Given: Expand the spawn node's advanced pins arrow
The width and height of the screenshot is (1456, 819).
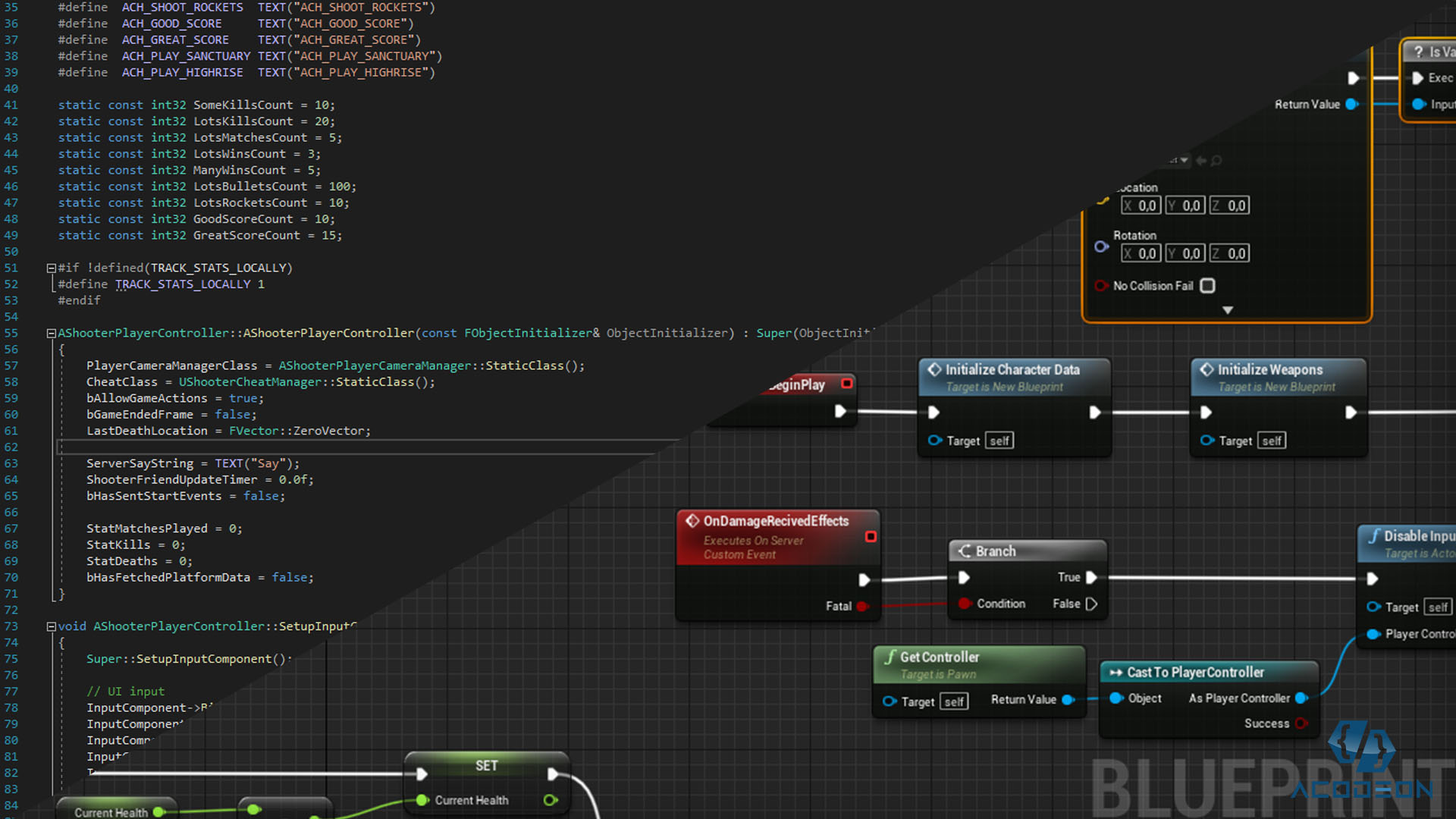Looking at the screenshot, I should pyautogui.click(x=1228, y=310).
